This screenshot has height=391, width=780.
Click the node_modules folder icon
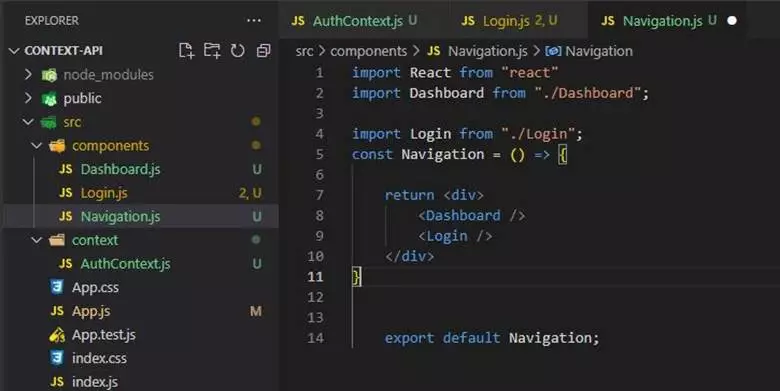(x=49, y=75)
